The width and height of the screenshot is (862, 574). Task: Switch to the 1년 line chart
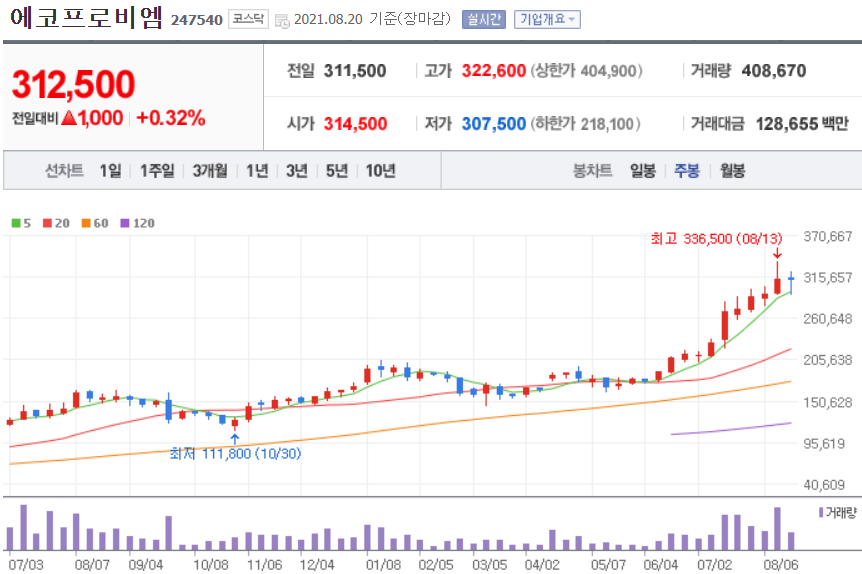pyautogui.click(x=257, y=171)
